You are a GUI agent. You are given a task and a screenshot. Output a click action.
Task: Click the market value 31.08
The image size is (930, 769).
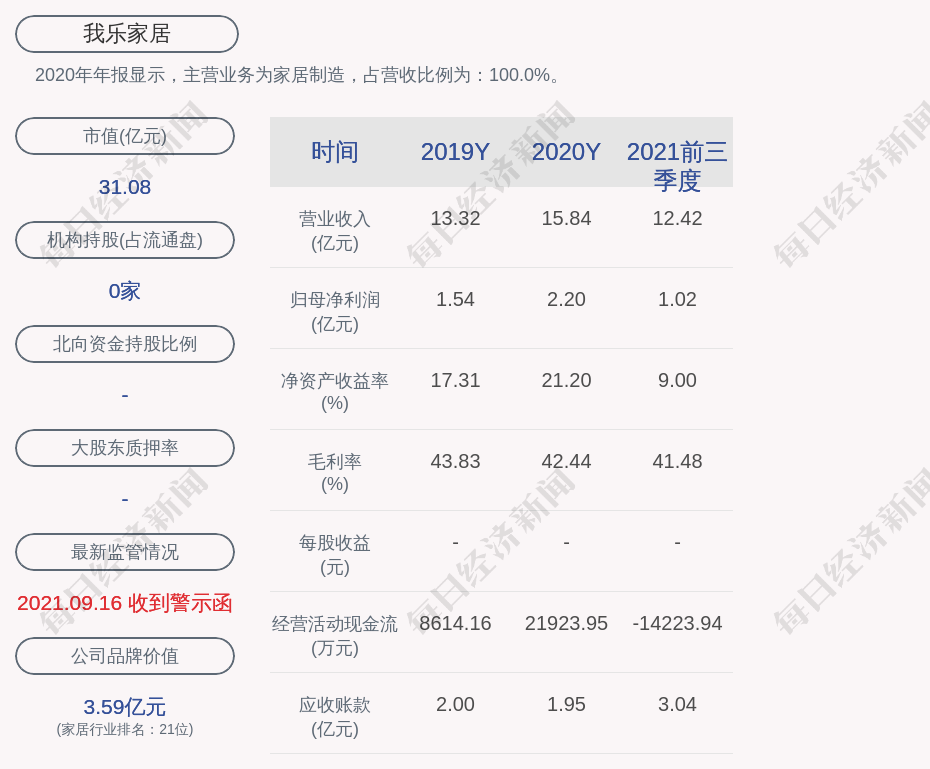125,187
